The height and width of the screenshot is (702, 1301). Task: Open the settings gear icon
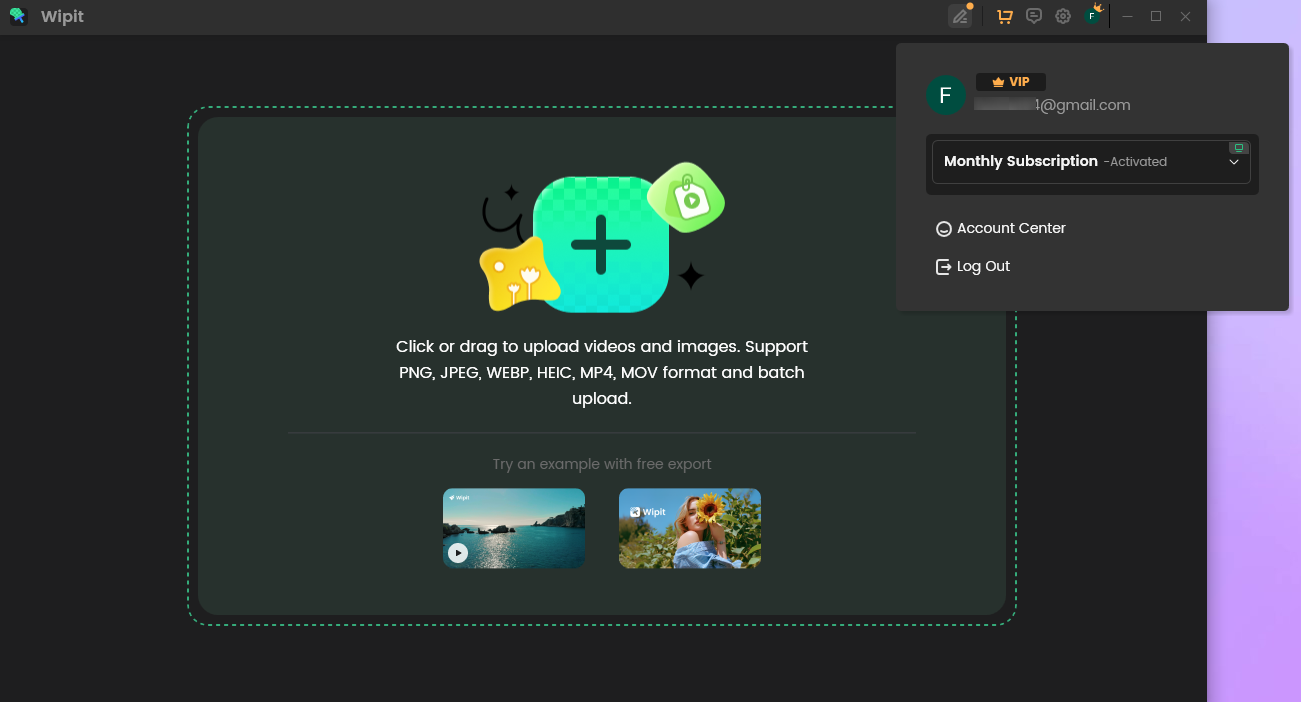1063,16
